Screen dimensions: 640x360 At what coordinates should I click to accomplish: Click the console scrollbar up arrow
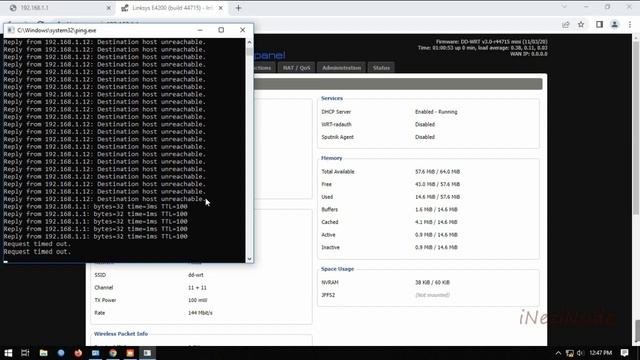click(249, 42)
